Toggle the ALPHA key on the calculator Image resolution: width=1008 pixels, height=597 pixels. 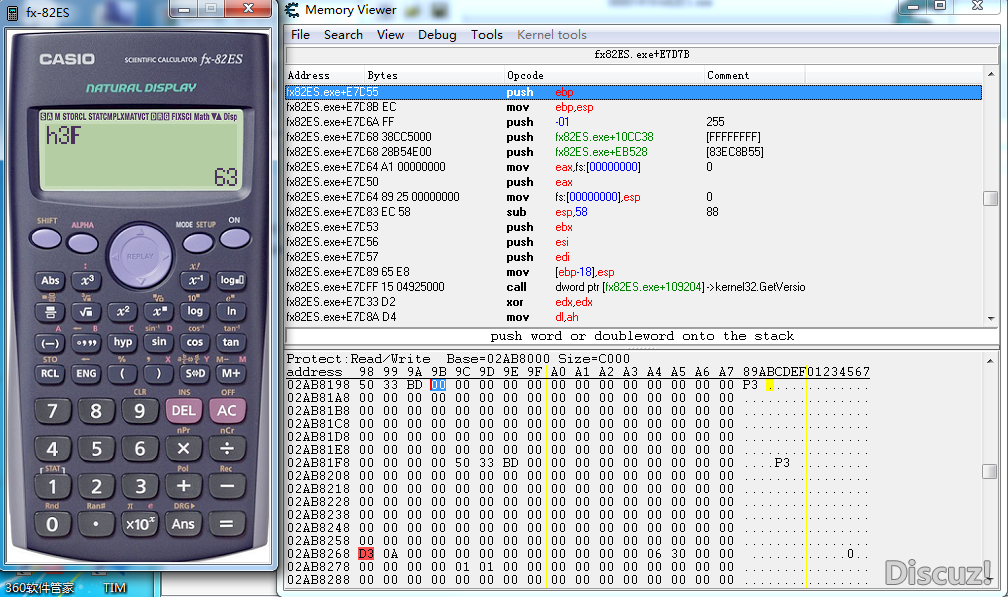tap(82, 243)
